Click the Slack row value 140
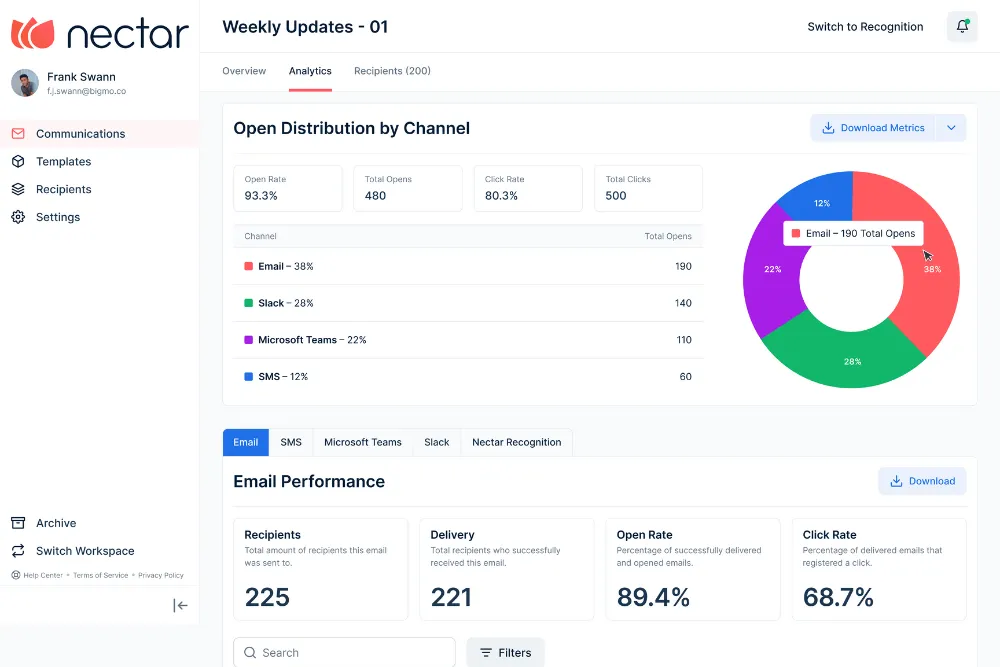This screenshot has width=1000, height=667. pyautogui.click(x=683, y=303)
